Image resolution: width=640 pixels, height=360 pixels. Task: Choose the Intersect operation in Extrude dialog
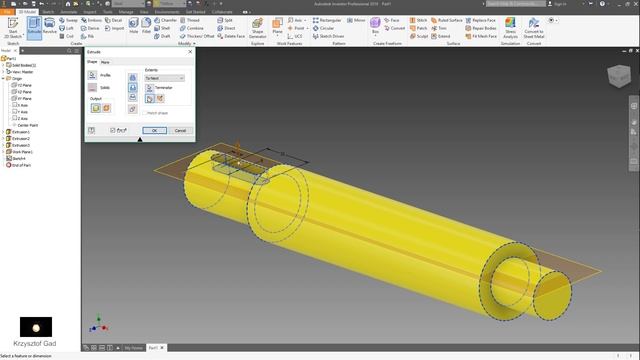(133, 97)
